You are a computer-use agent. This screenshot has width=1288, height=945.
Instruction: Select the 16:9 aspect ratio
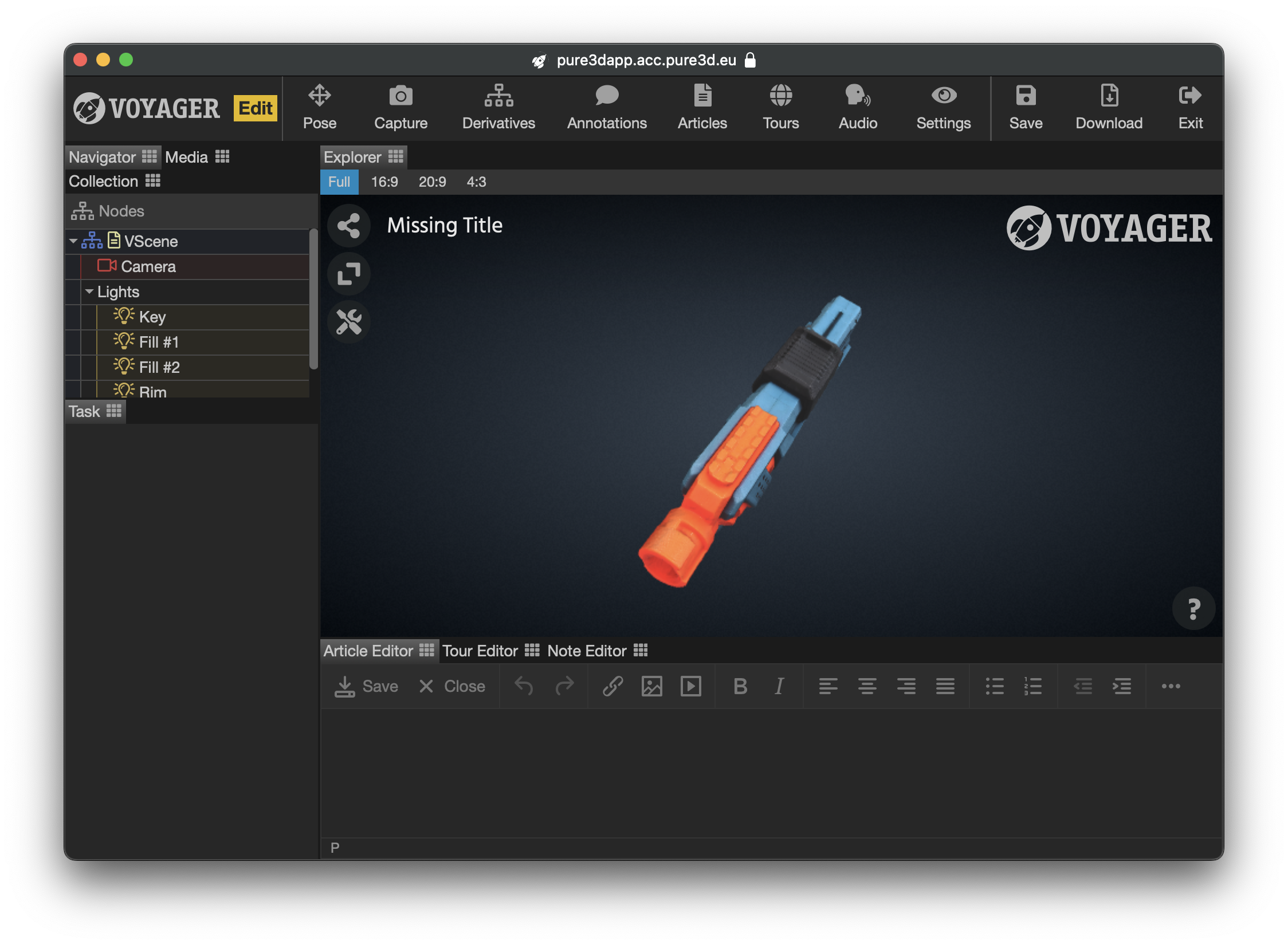(x=384, y=182)
